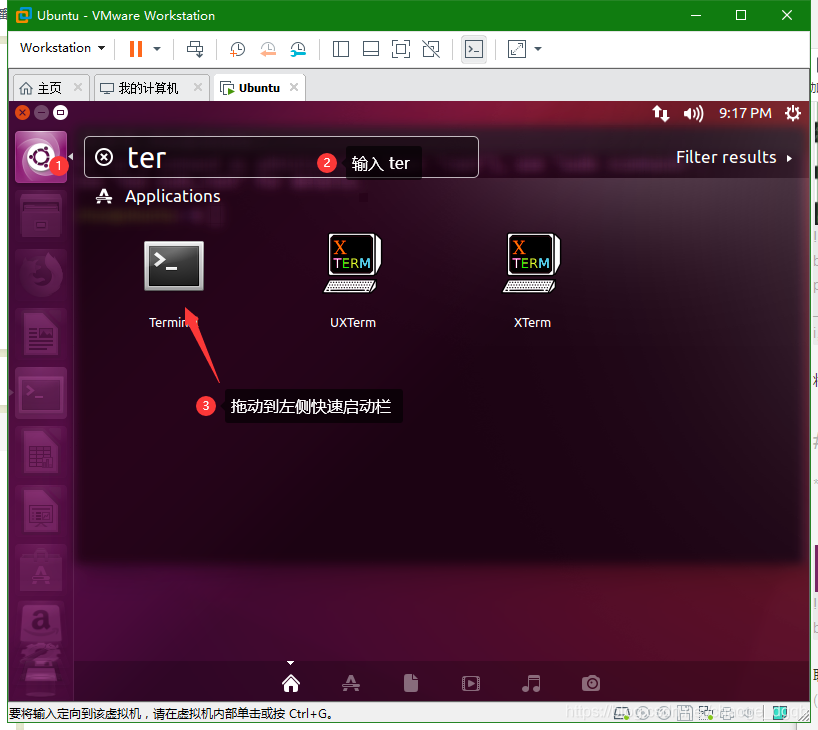This screenshot has height=730, width=818.
Task: Open the 9:17 PM clock menu
Action: pos(745,113)
